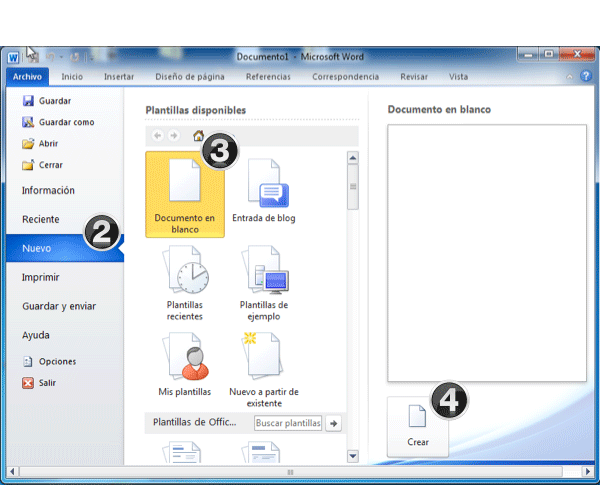Click the Word application icon in title bar
The width and height of the screenshot is (600, 485).
coord(13,58)
